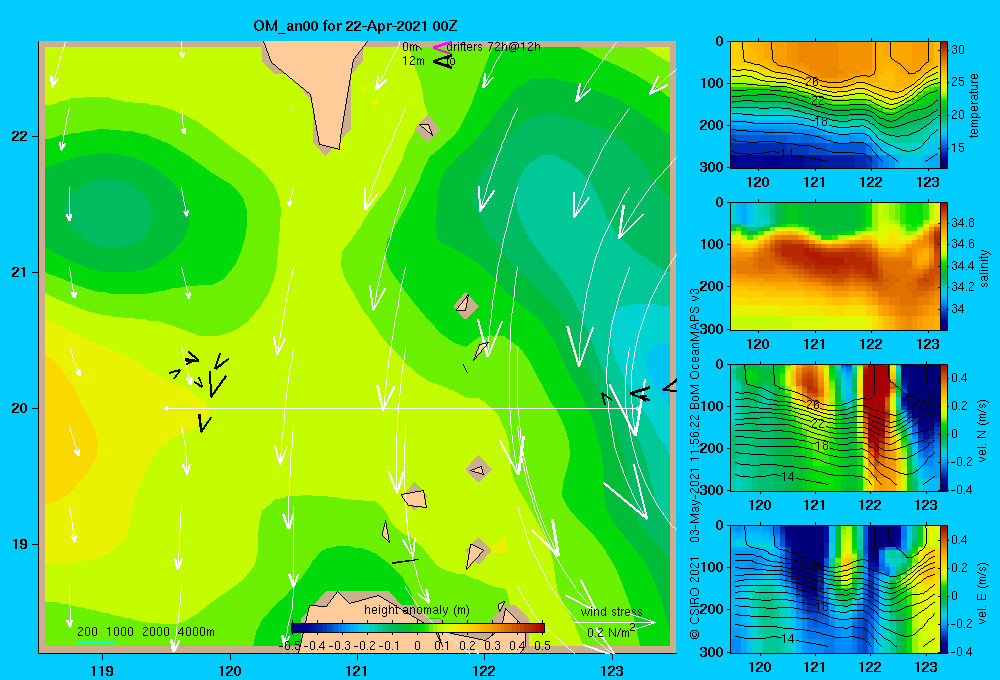The width and height of the screenshot is (1000, 680).
Task: Click latitude label '19' on main map
Action: coord(20,544)
